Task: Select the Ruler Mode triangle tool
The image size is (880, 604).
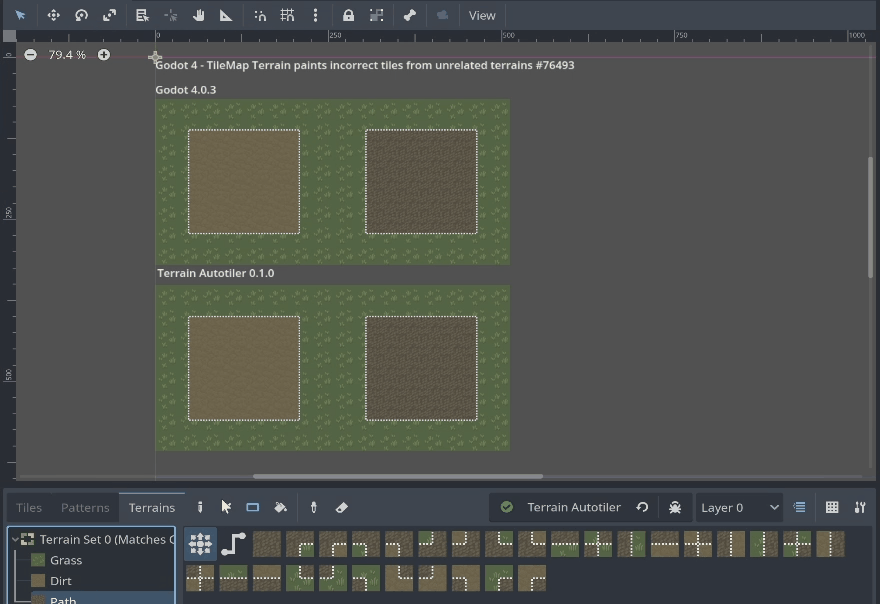Action: (x=226, y=15)
